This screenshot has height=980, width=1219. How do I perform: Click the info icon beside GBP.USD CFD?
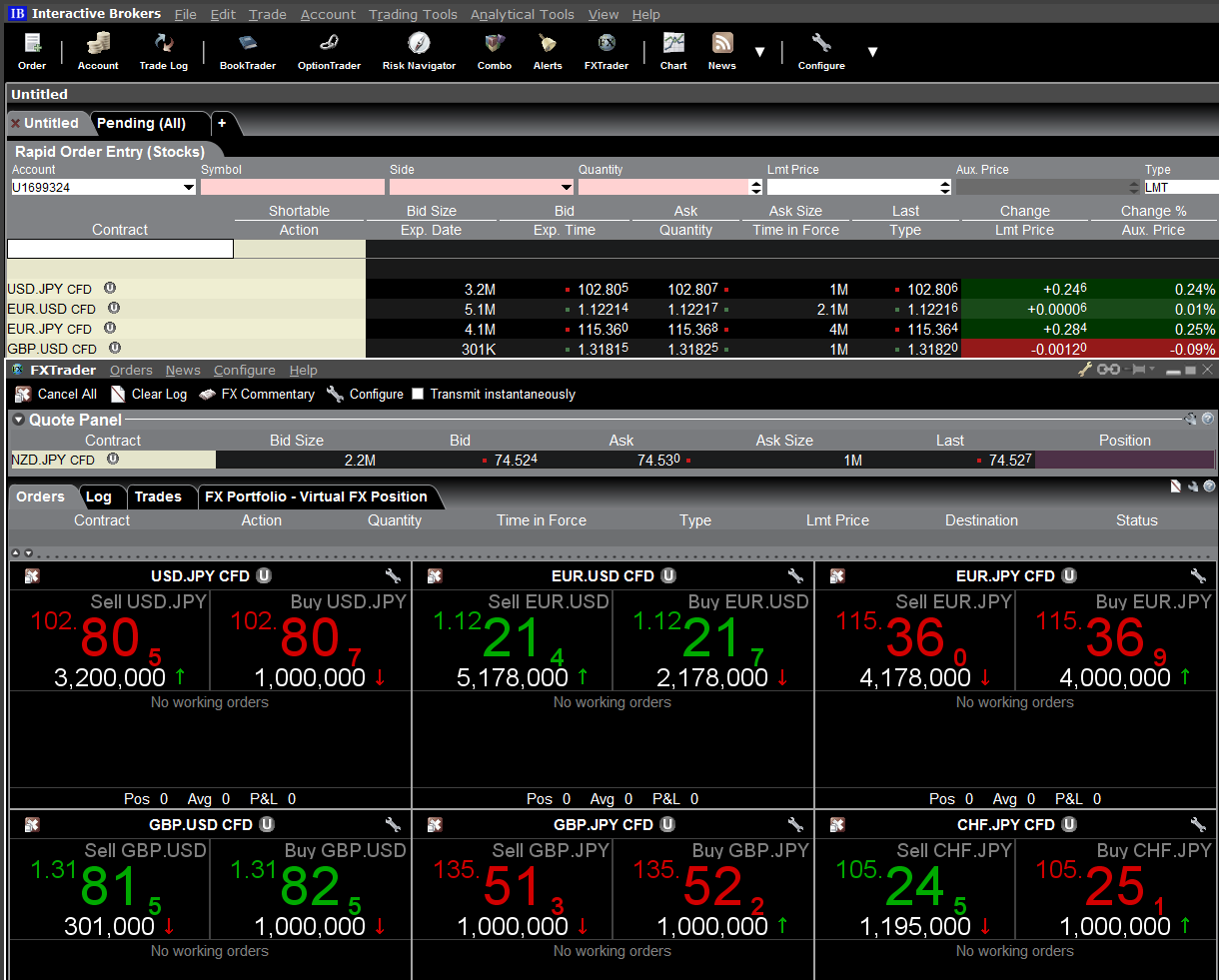click(x=115, y=348)
